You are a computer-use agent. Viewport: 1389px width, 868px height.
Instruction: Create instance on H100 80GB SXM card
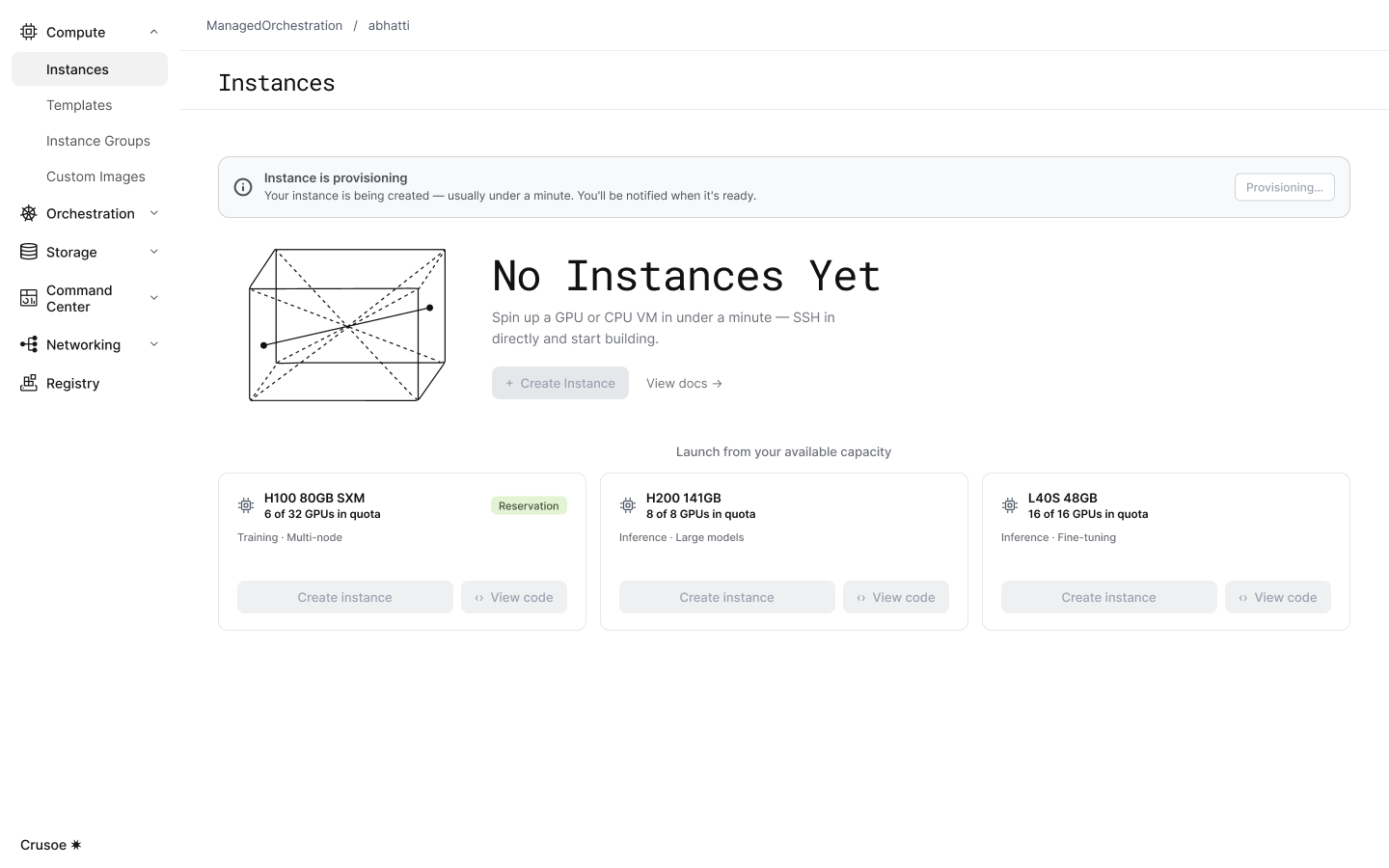pos(345,597)
